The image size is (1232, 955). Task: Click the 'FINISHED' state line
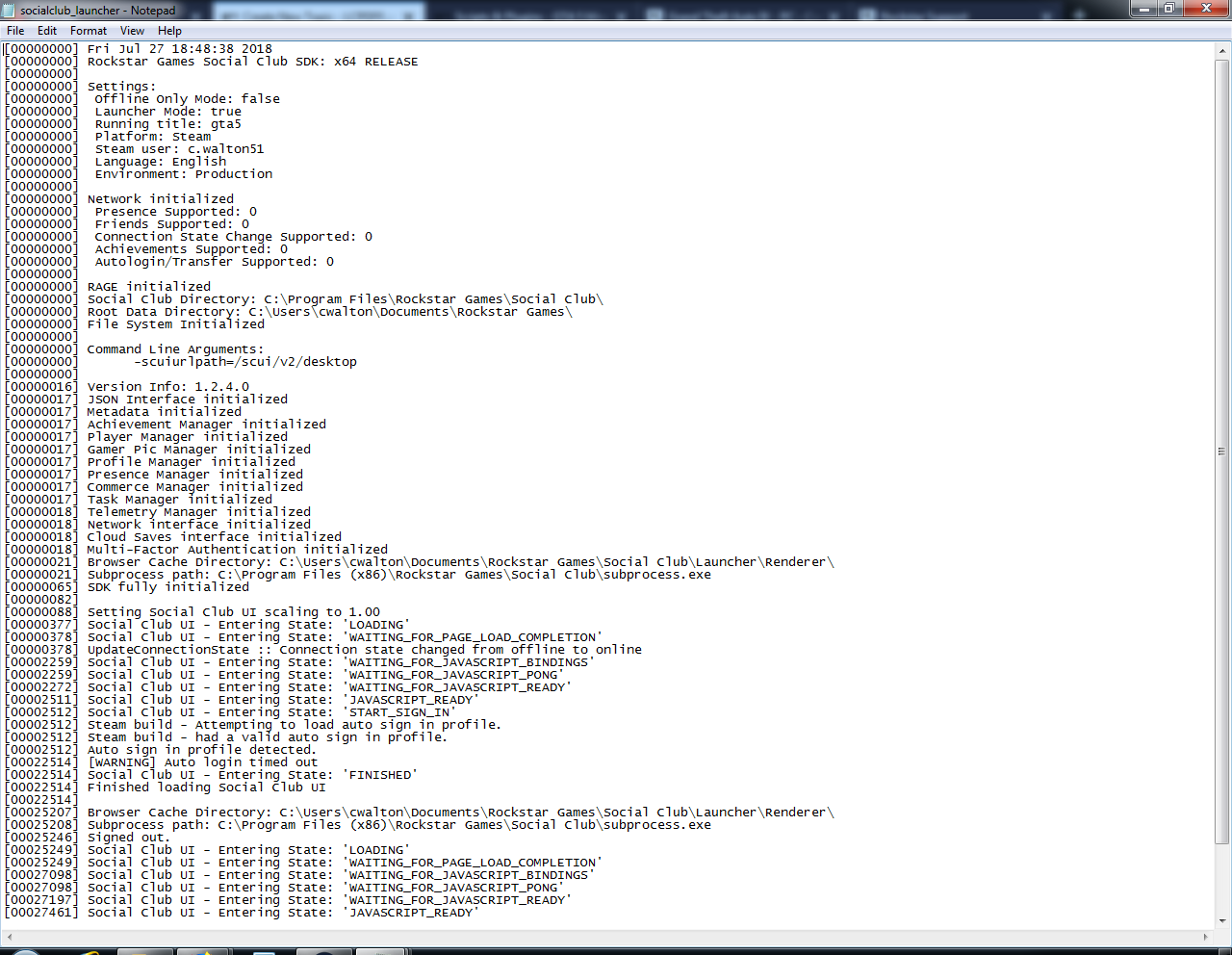[x=253, y=775]
